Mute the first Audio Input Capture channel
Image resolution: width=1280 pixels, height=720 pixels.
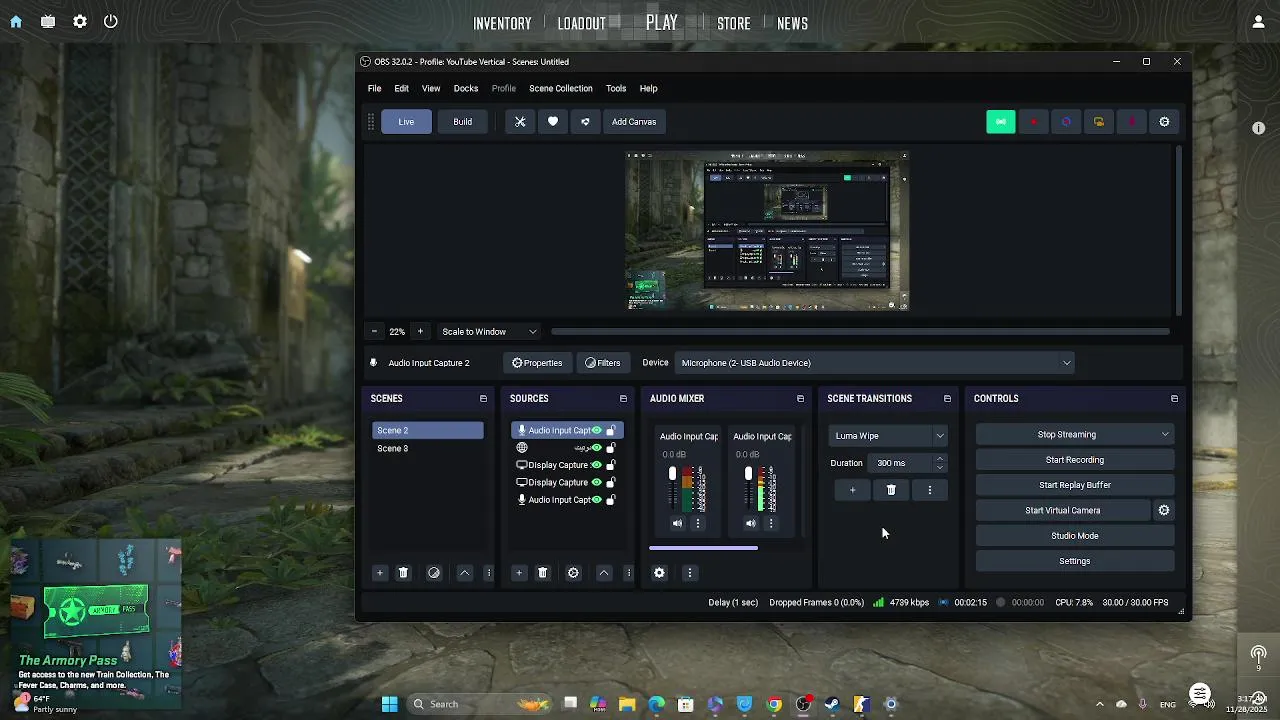click(677, 523)
